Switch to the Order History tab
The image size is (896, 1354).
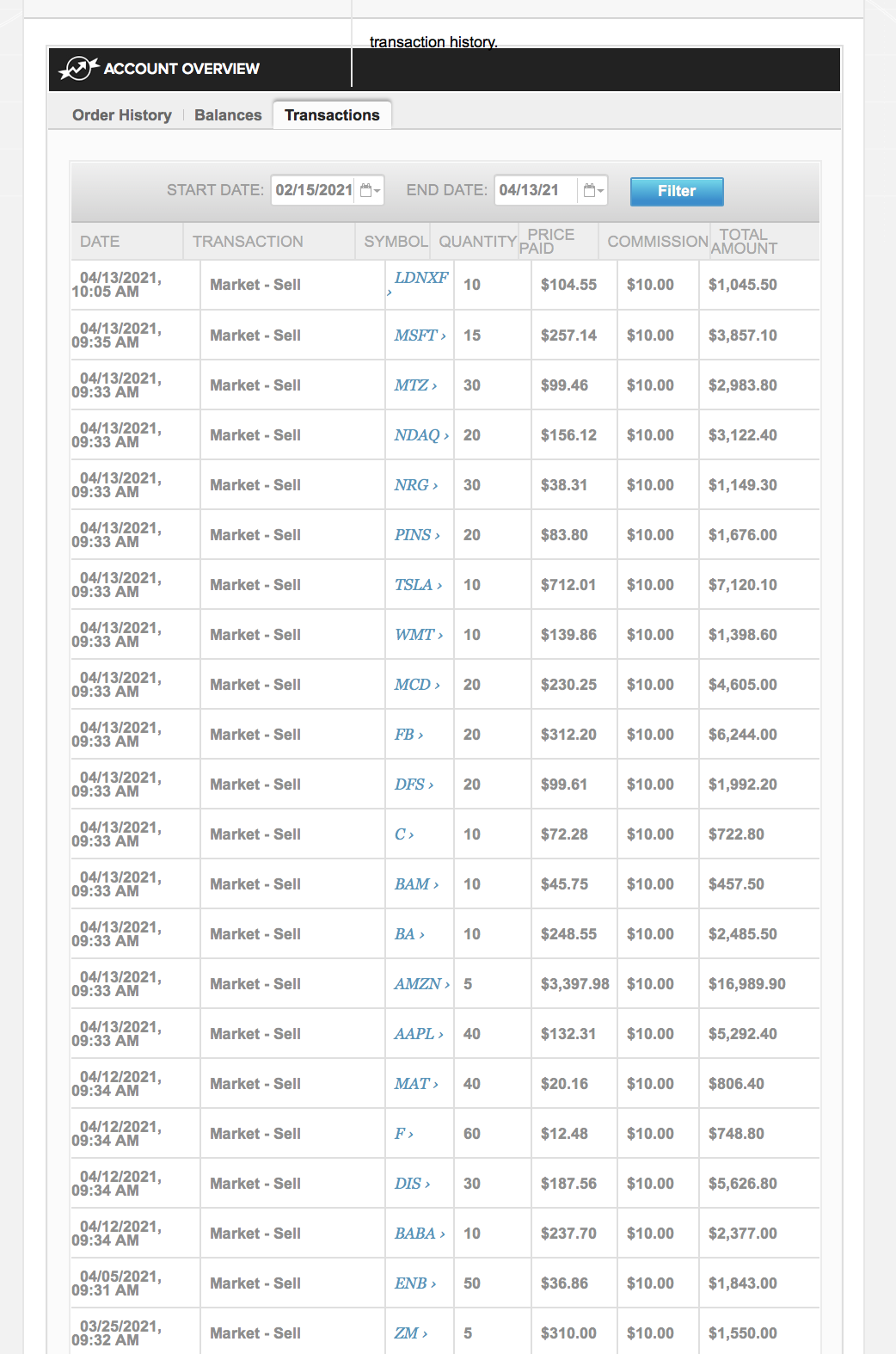[x=121, y=115]
